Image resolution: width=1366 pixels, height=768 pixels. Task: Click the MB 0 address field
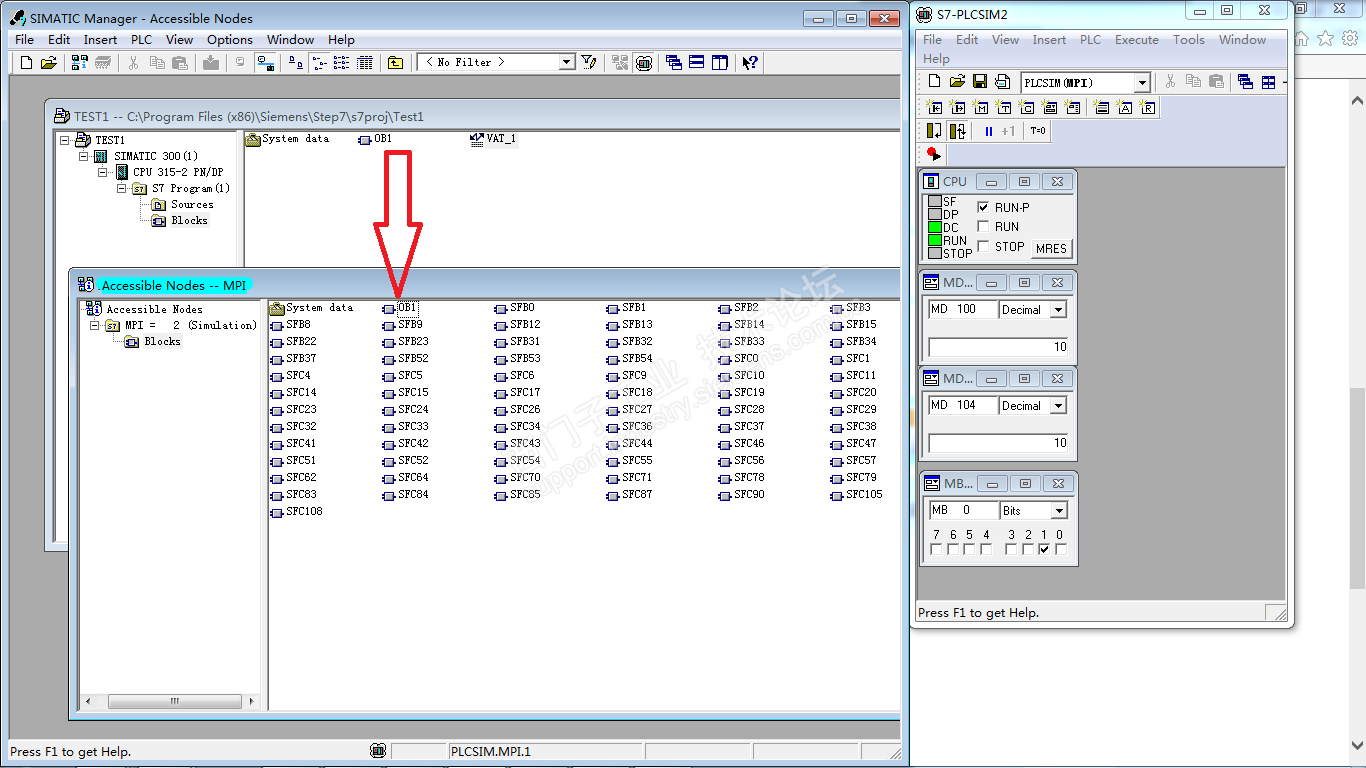[963, 511]
